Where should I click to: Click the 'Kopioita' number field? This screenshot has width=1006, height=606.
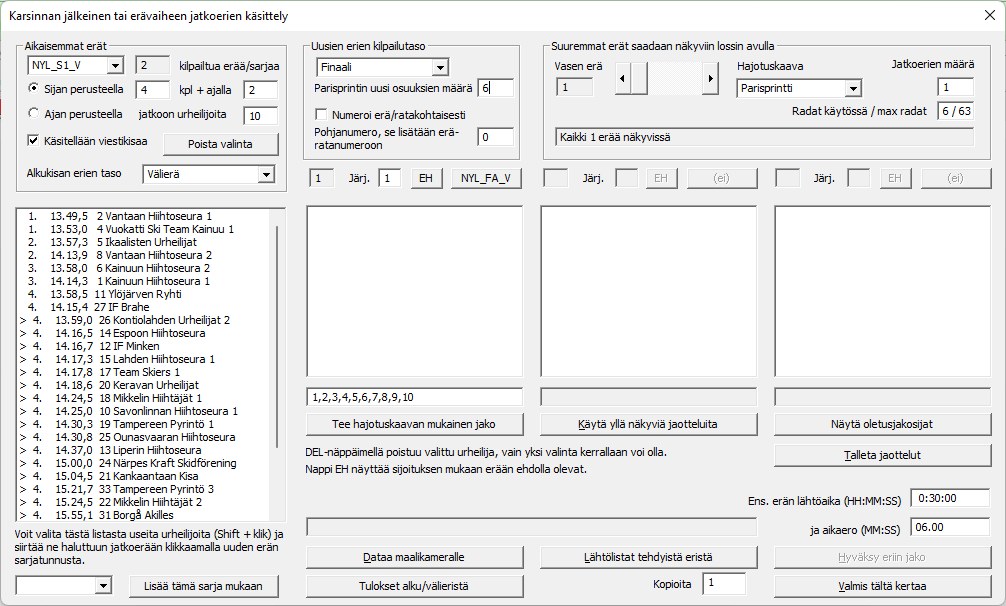[x=724, y=583]
